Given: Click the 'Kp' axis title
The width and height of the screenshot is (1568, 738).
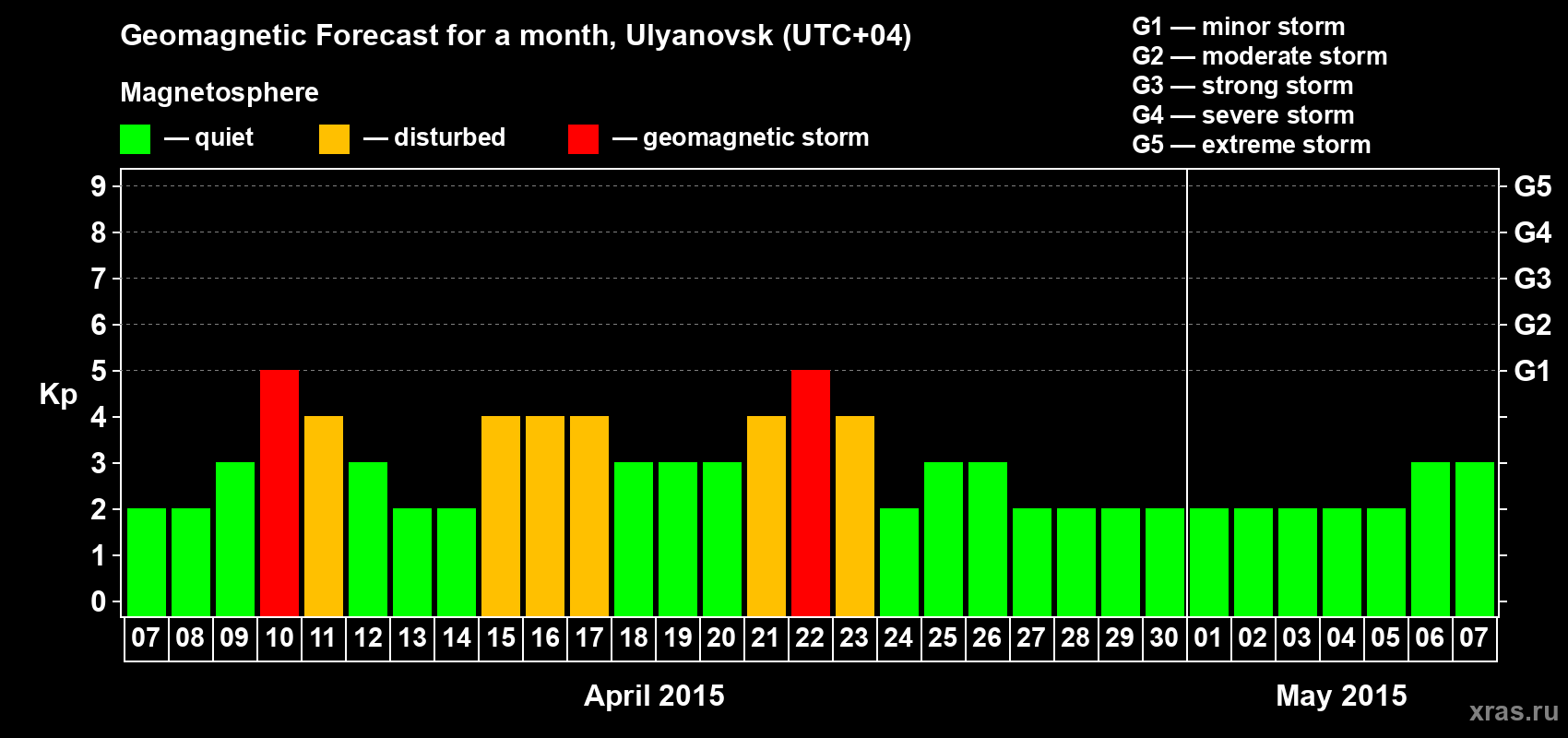Looking at the screenshot, I should tap(58, 395).
